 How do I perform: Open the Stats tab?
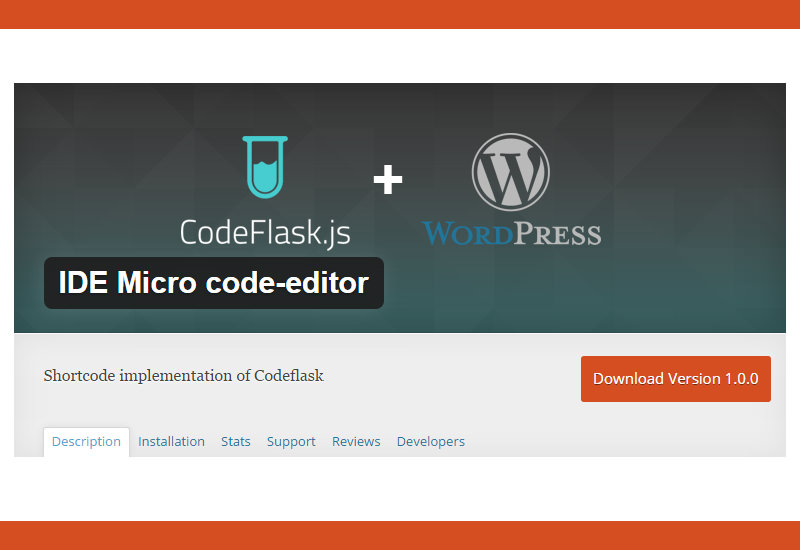236,442
